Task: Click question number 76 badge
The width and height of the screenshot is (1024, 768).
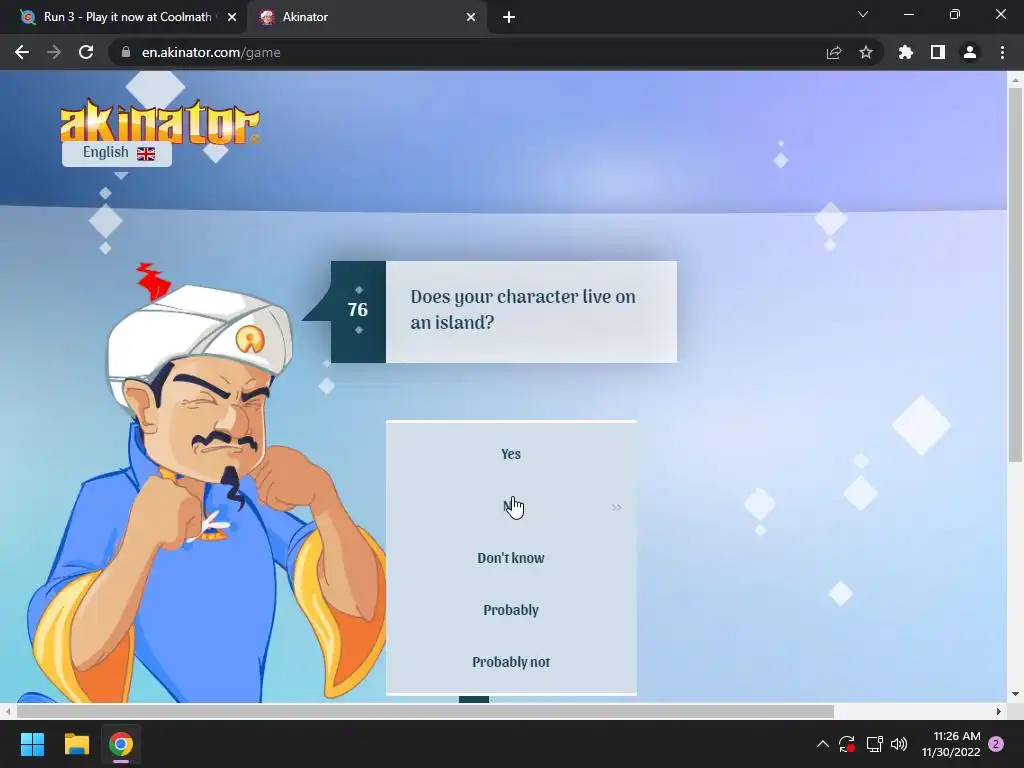Action: tap(358, 312)
